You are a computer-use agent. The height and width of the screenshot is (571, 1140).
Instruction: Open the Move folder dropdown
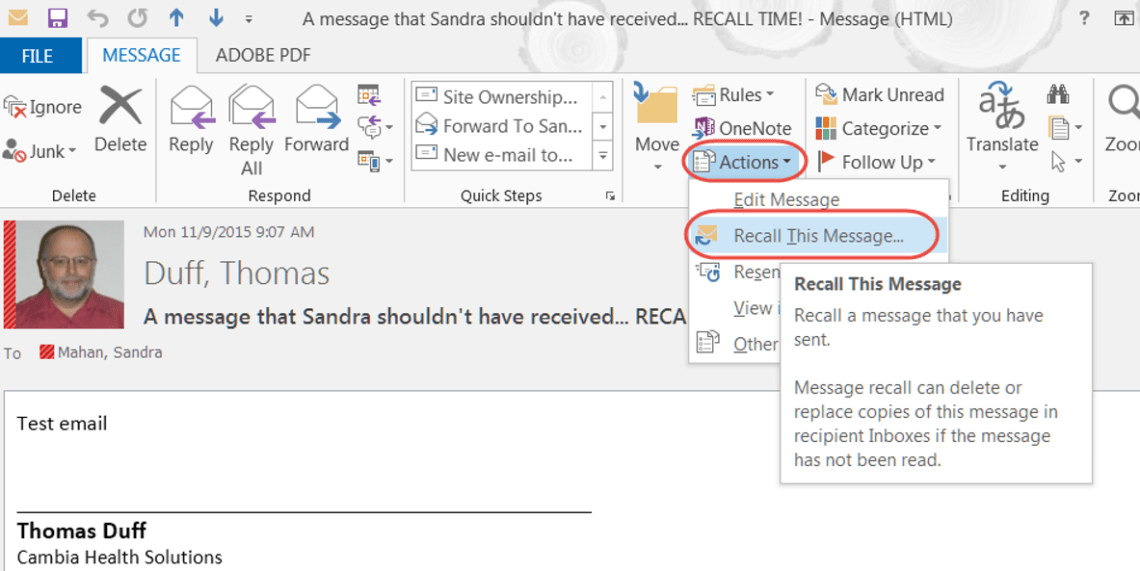657,128
